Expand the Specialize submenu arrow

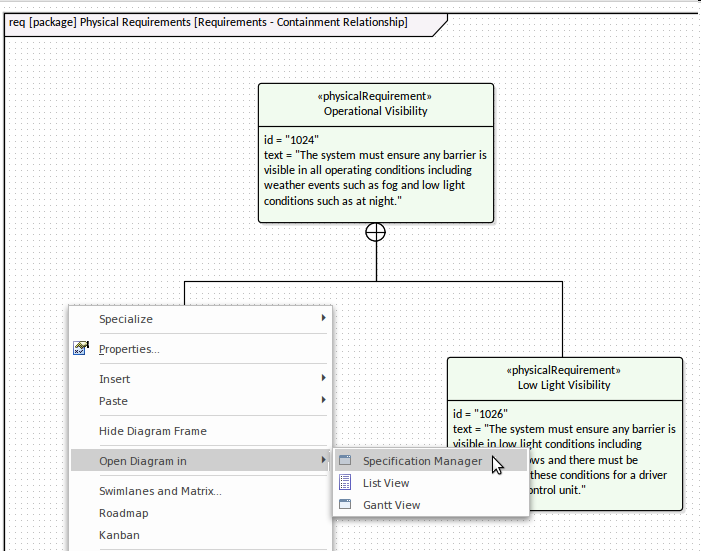[x=323, y=319]
